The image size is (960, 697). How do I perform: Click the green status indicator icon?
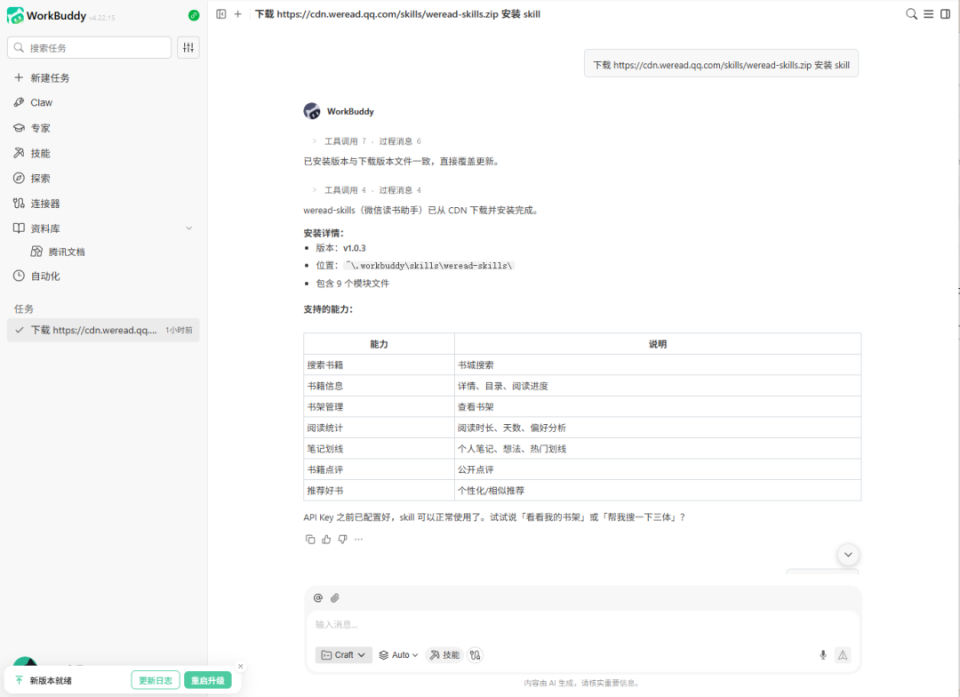coord(193,15)
